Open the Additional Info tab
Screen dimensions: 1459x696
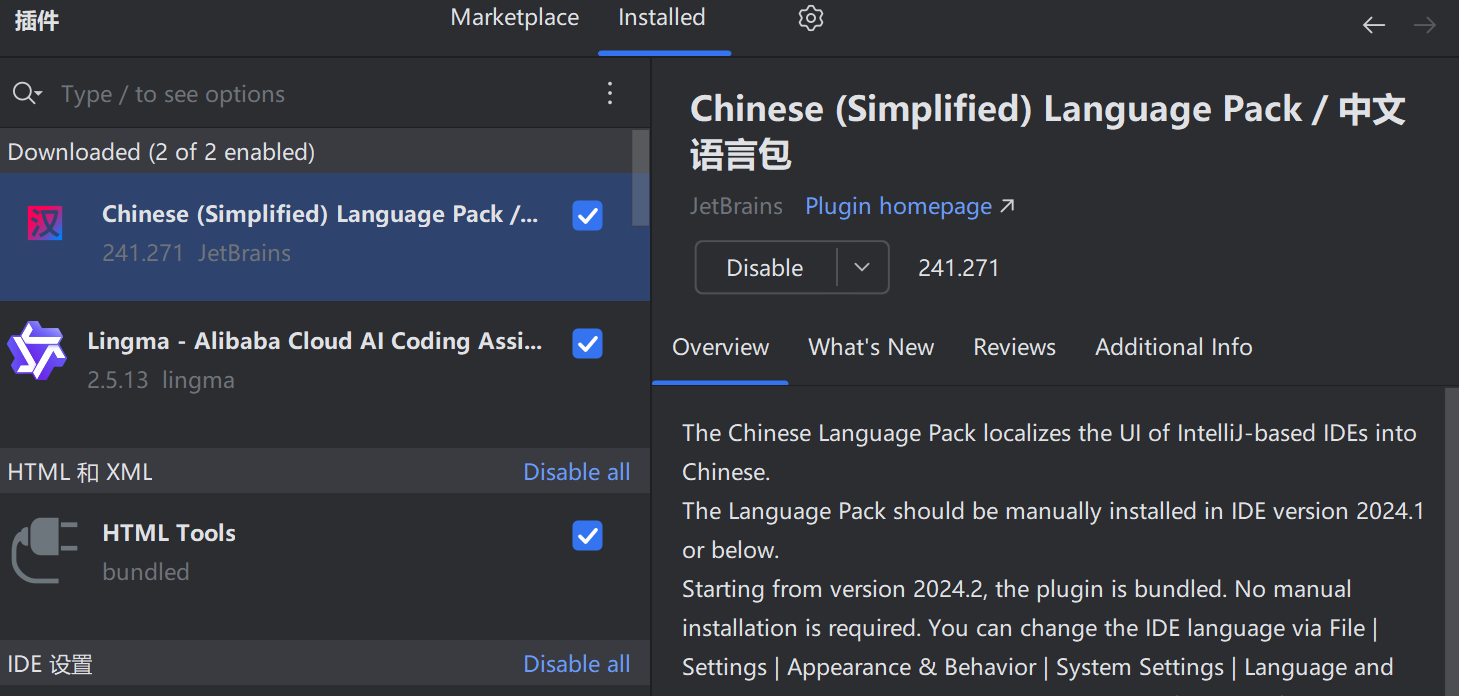pos(1174,347)
